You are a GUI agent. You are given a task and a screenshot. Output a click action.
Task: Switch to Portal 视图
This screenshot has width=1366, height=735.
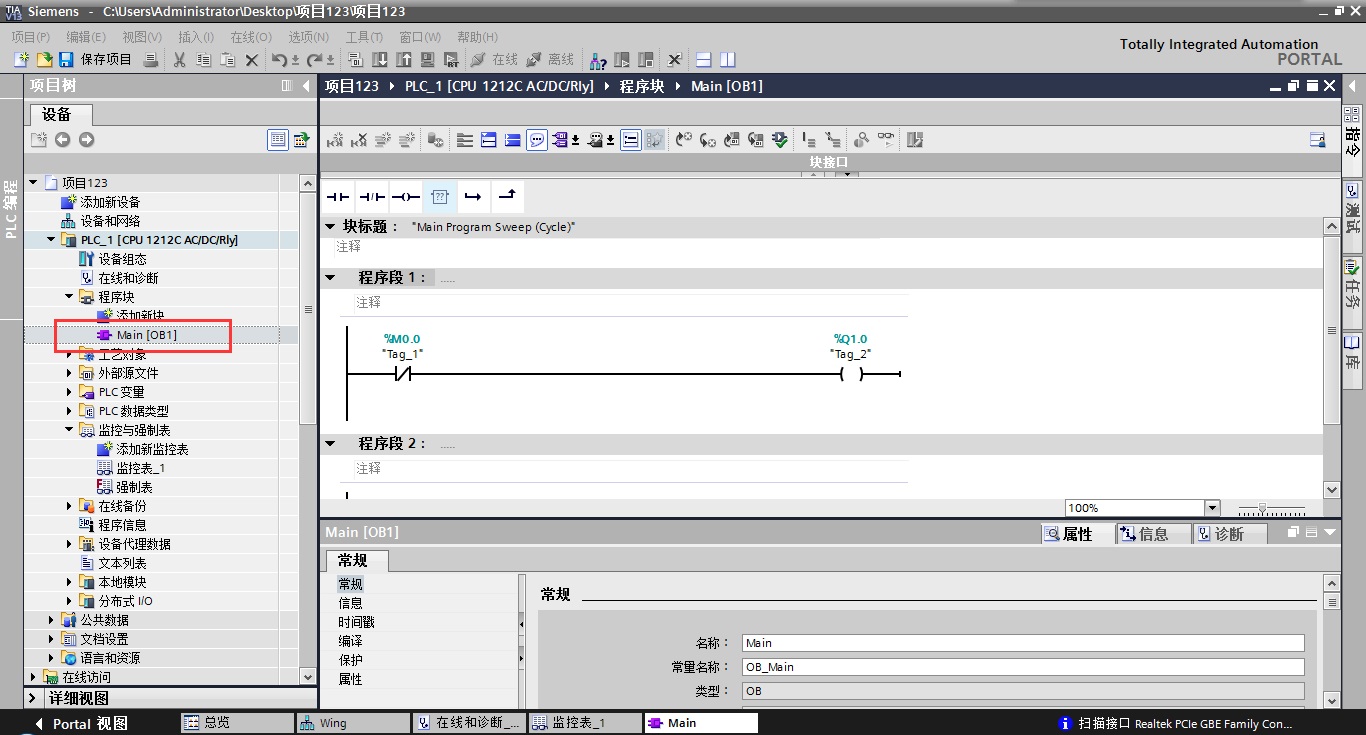82,724
